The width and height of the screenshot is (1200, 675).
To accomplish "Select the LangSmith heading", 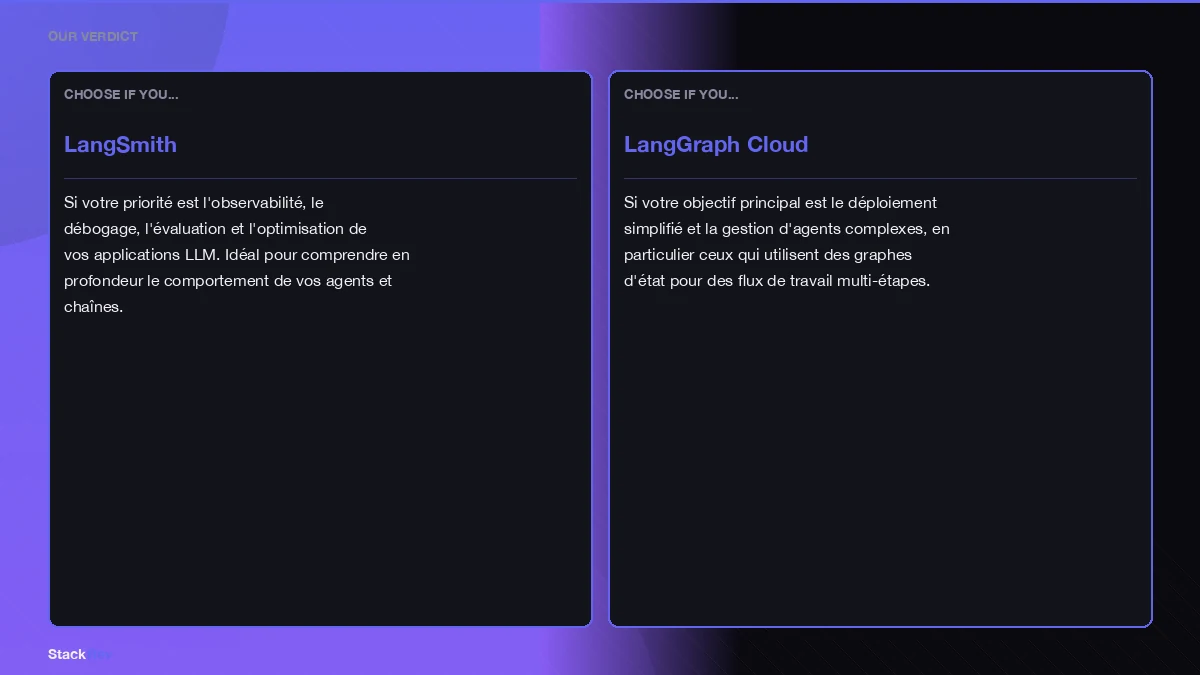I will point(120,144).
